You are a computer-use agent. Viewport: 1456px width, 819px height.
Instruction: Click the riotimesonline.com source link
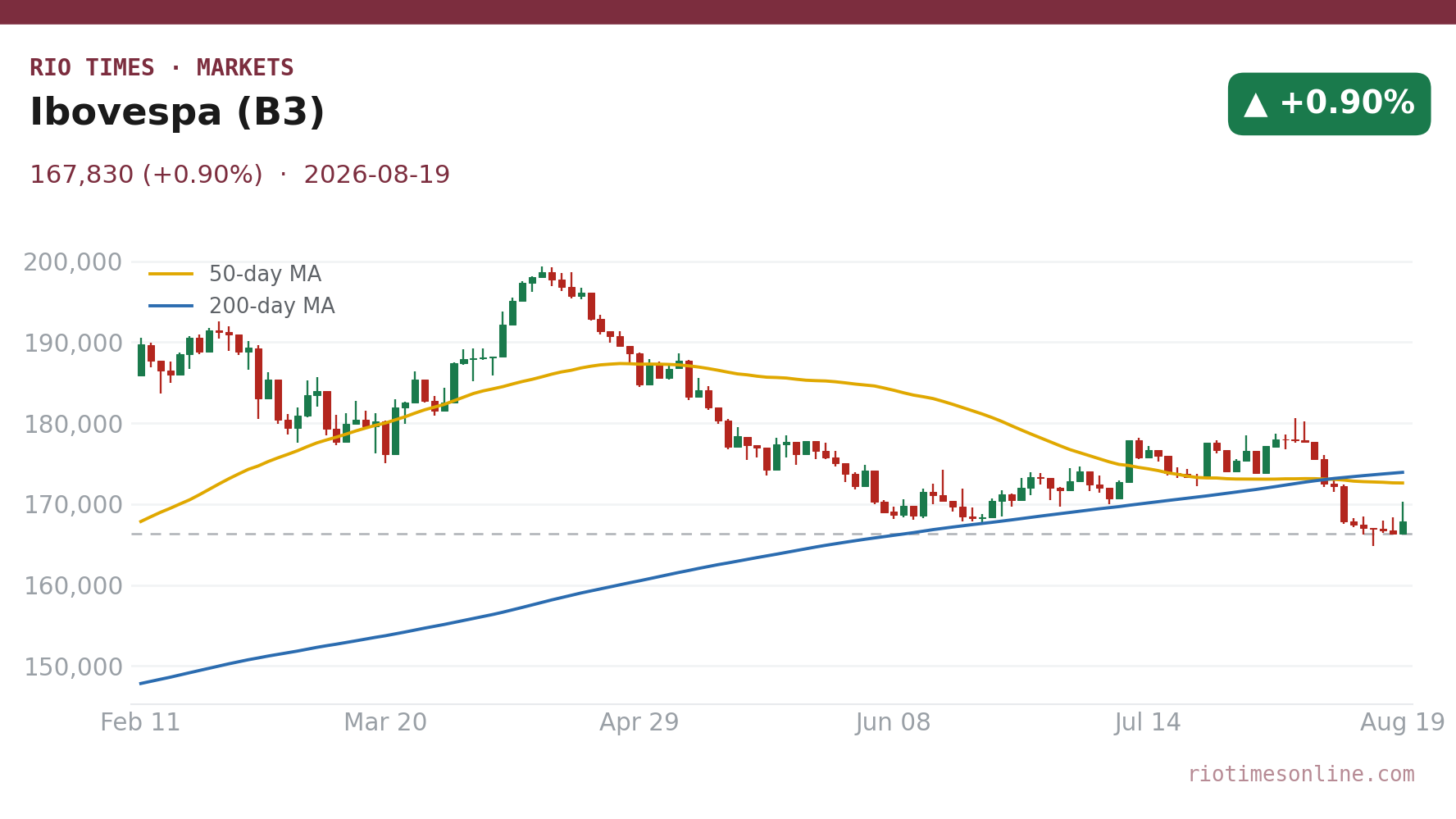click(1301, 775)
